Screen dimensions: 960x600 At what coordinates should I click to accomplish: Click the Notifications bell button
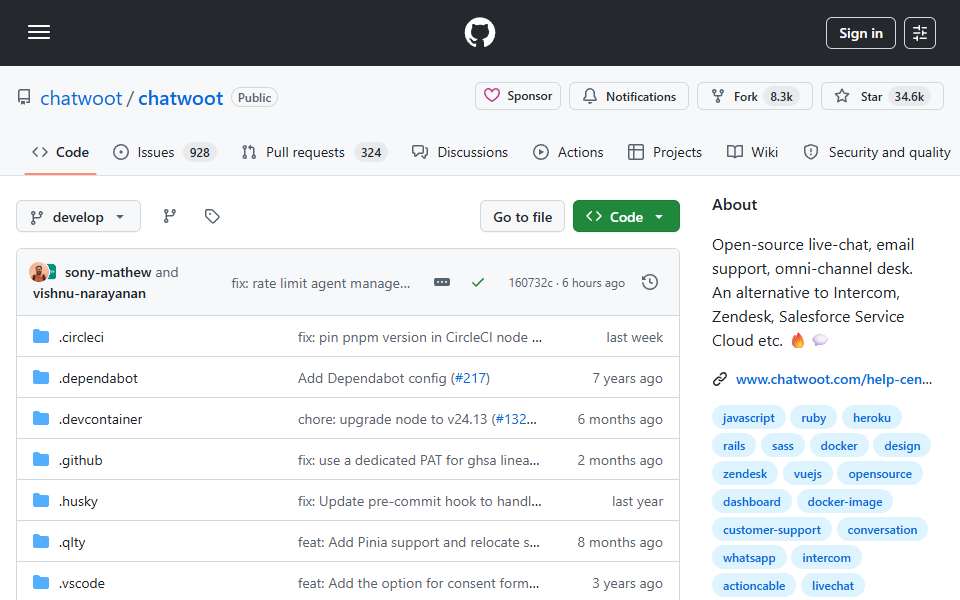click(629, 96)
